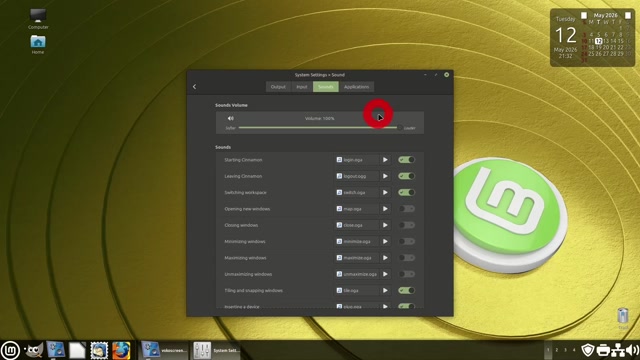Choose sound file tile.oga

[x=357, y=290]
